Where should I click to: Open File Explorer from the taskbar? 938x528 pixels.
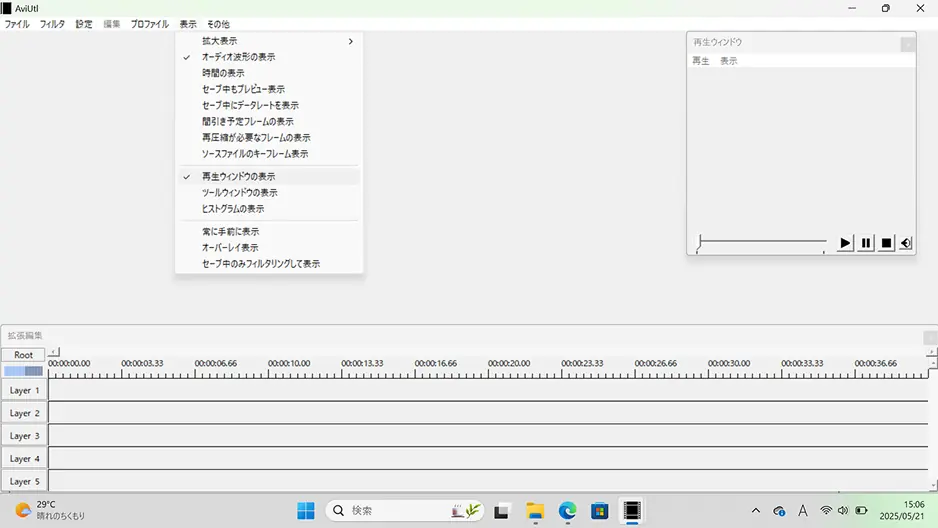click(535, 511)
